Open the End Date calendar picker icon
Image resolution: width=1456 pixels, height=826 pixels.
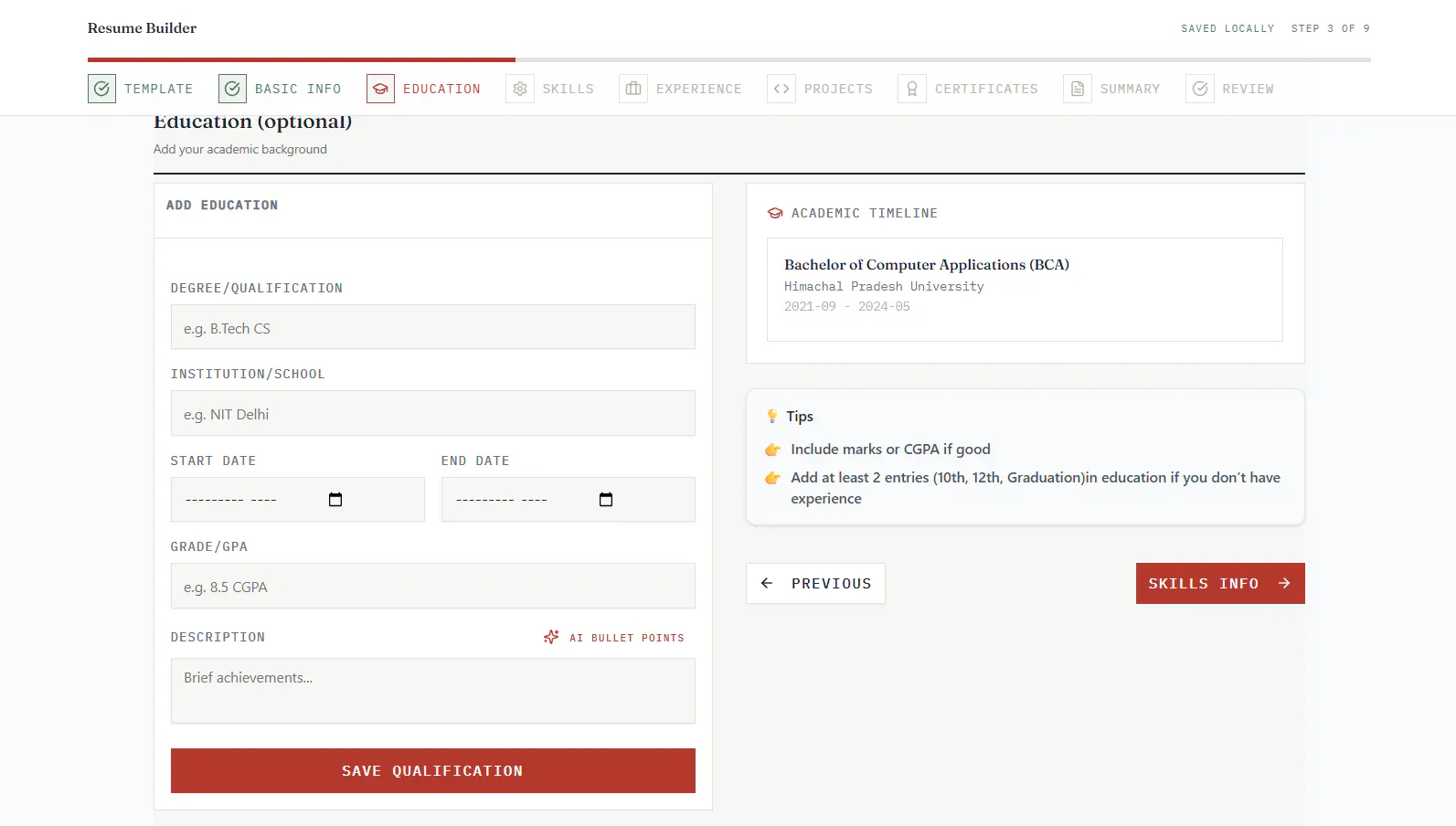click(x=606, y=500)
